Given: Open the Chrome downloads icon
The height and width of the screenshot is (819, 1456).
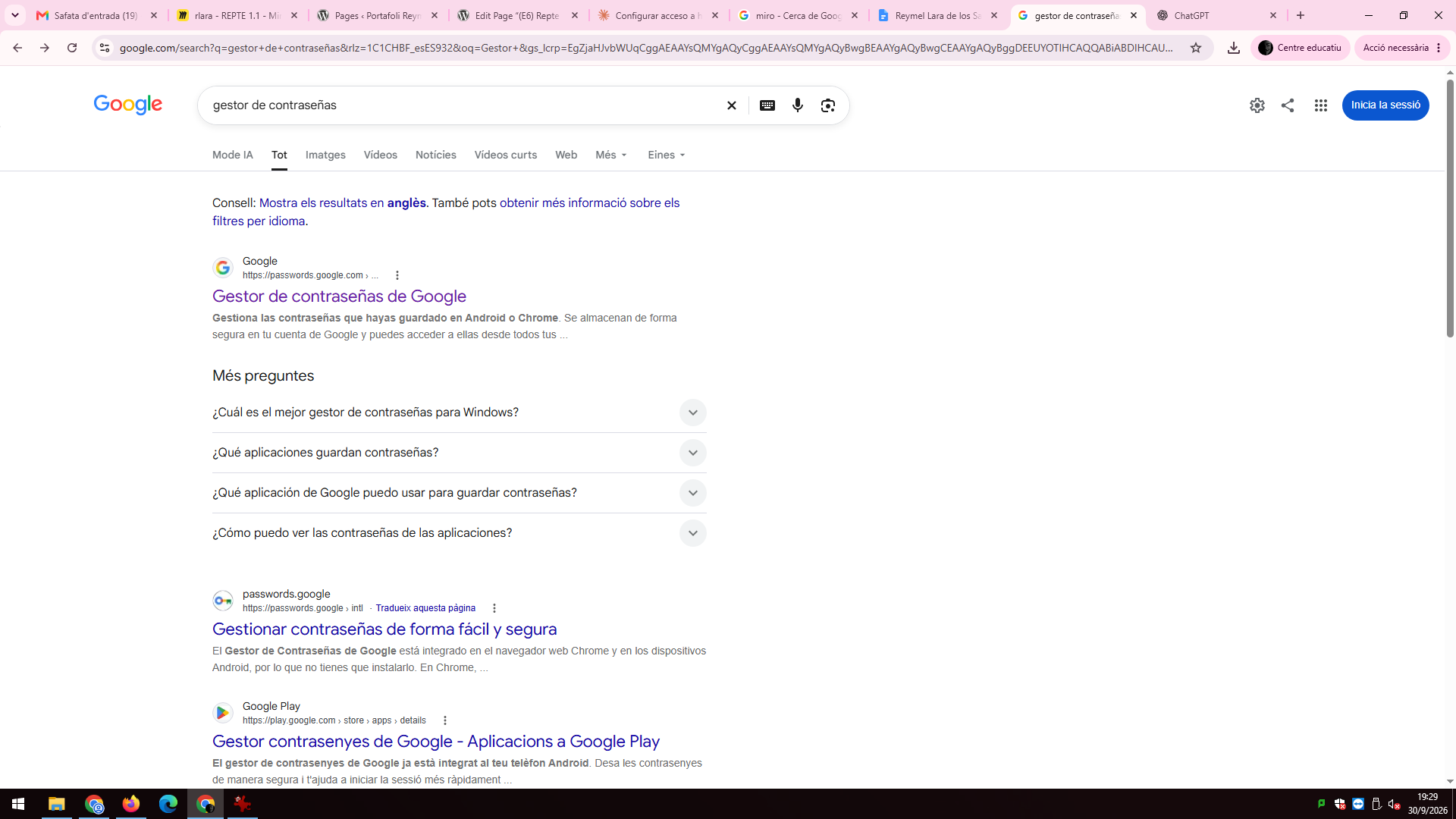Looking at the screenshot, I should pyautogui.click(x=1233, y=48).
